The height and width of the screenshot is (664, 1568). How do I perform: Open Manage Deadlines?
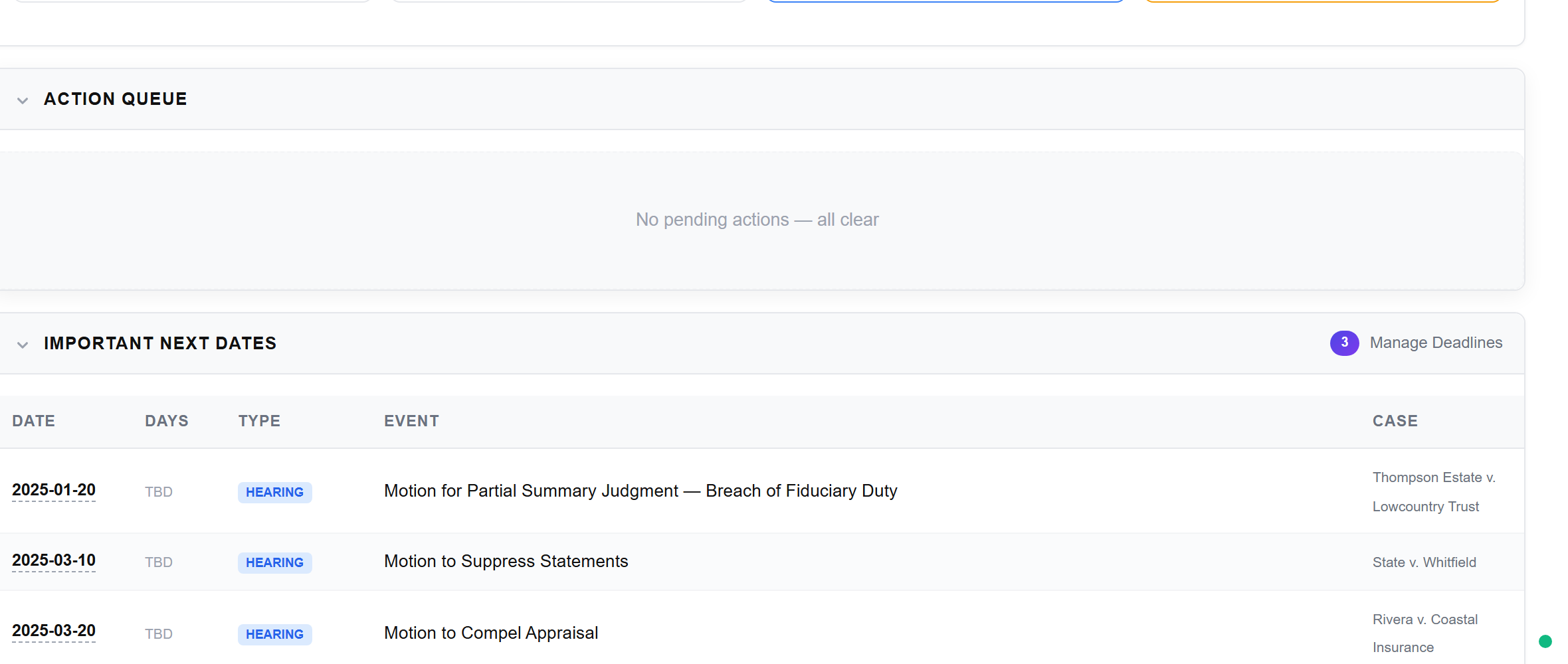click(x=1435, y=343)
